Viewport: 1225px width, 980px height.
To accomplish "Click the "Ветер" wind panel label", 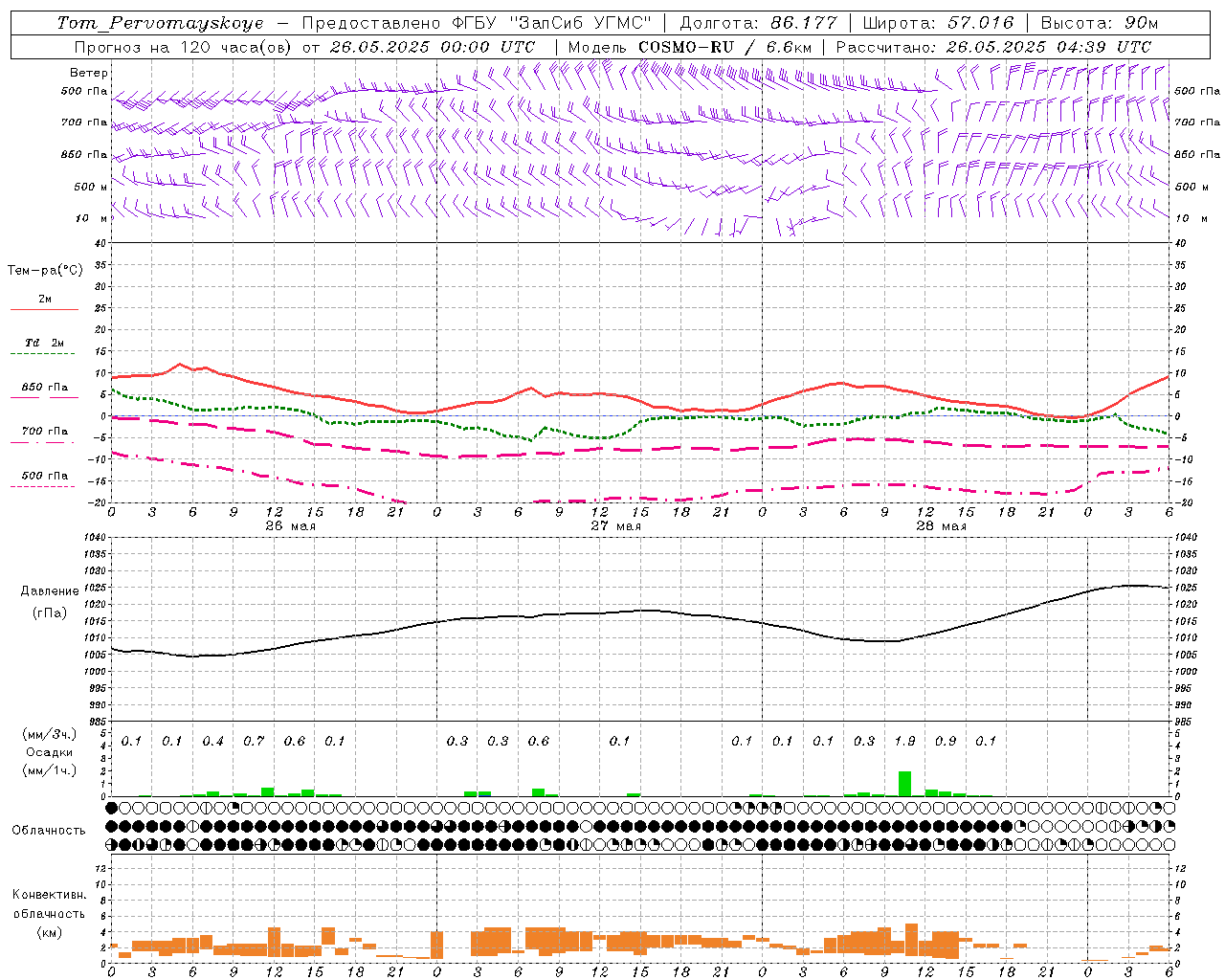I will [x=89, y=73].
